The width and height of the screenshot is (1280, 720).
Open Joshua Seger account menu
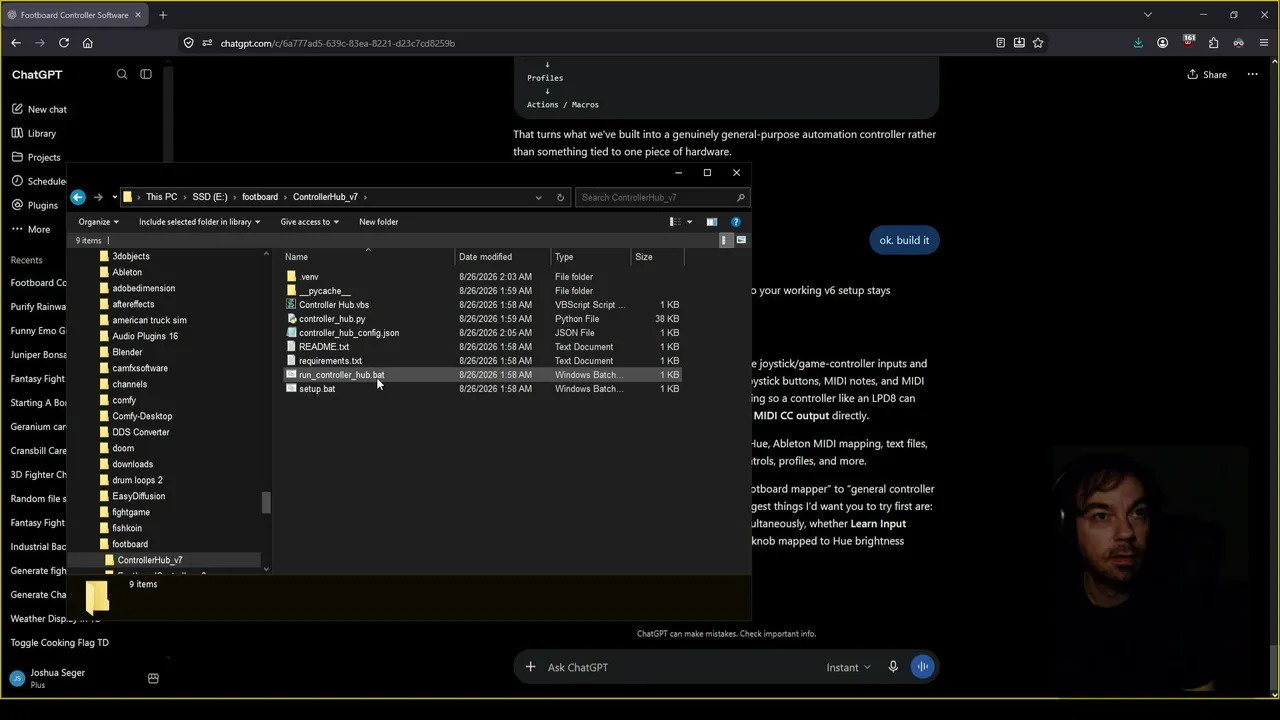pyautogui.click(x=48, y=679)
